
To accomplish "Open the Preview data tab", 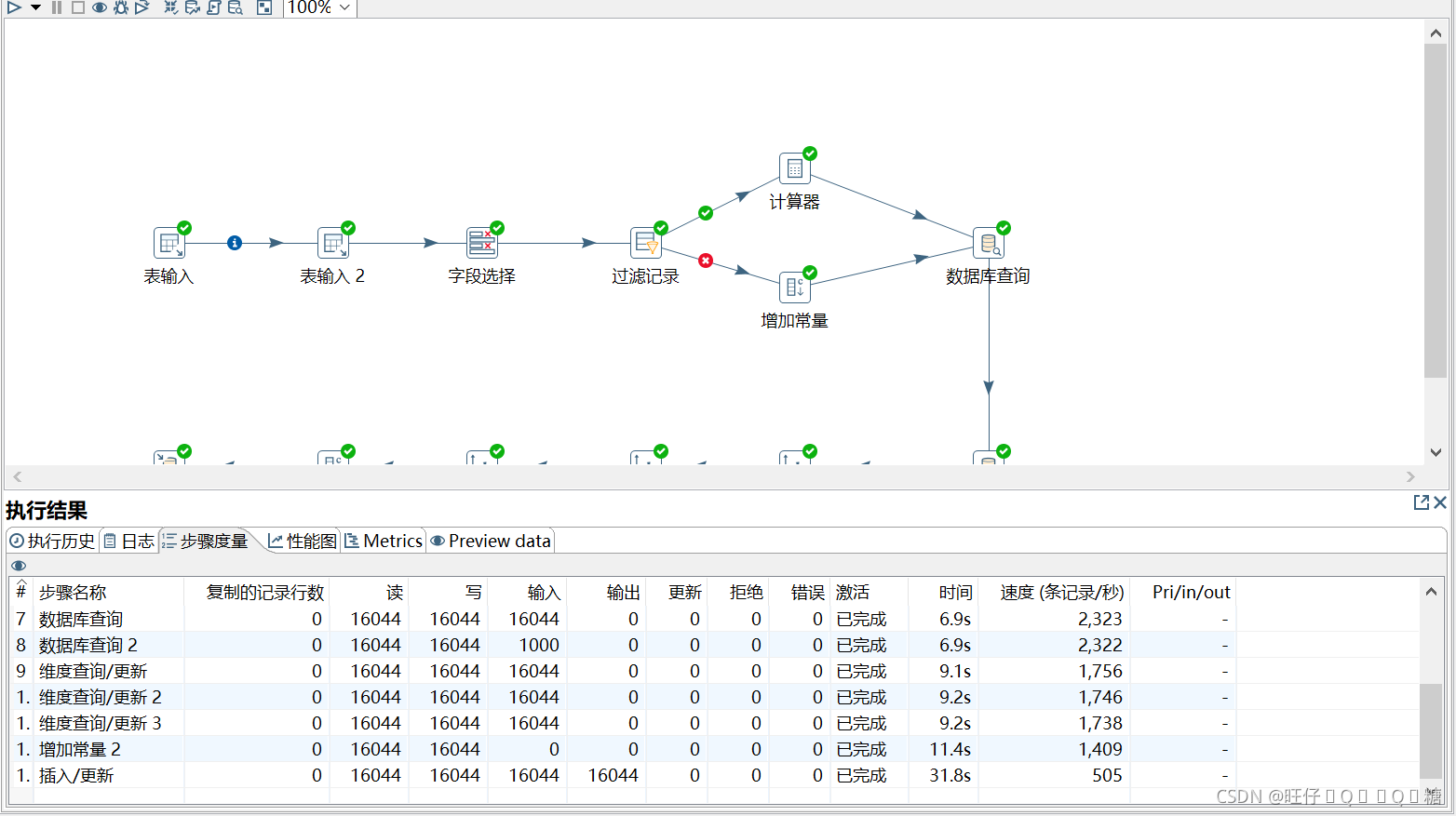I will click(x=491, y=541).
